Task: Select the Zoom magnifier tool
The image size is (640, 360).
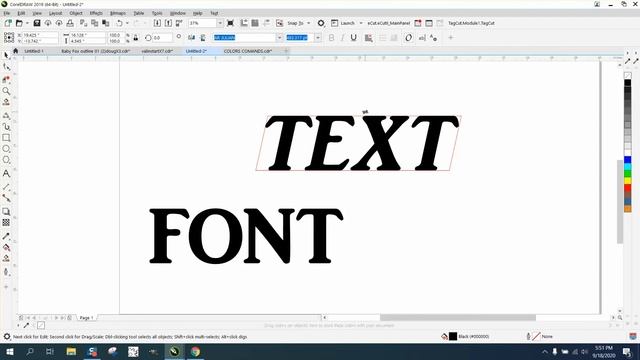Action: coord(6,91)
